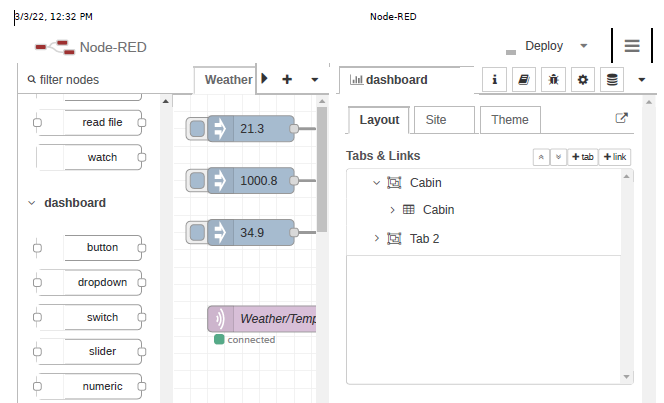Viewport: 664px width, 403px height.
Task: Click the 21.3 node output port
Action: pyautogui.click(x=294, y=129)
